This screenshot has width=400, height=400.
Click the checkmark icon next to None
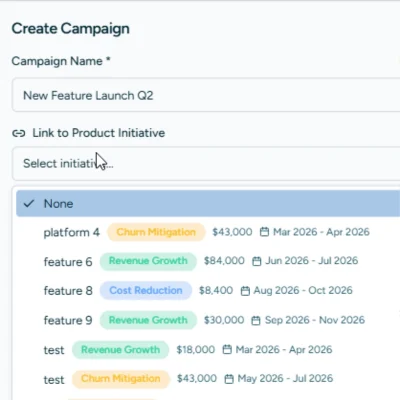[x=29, y=203]
